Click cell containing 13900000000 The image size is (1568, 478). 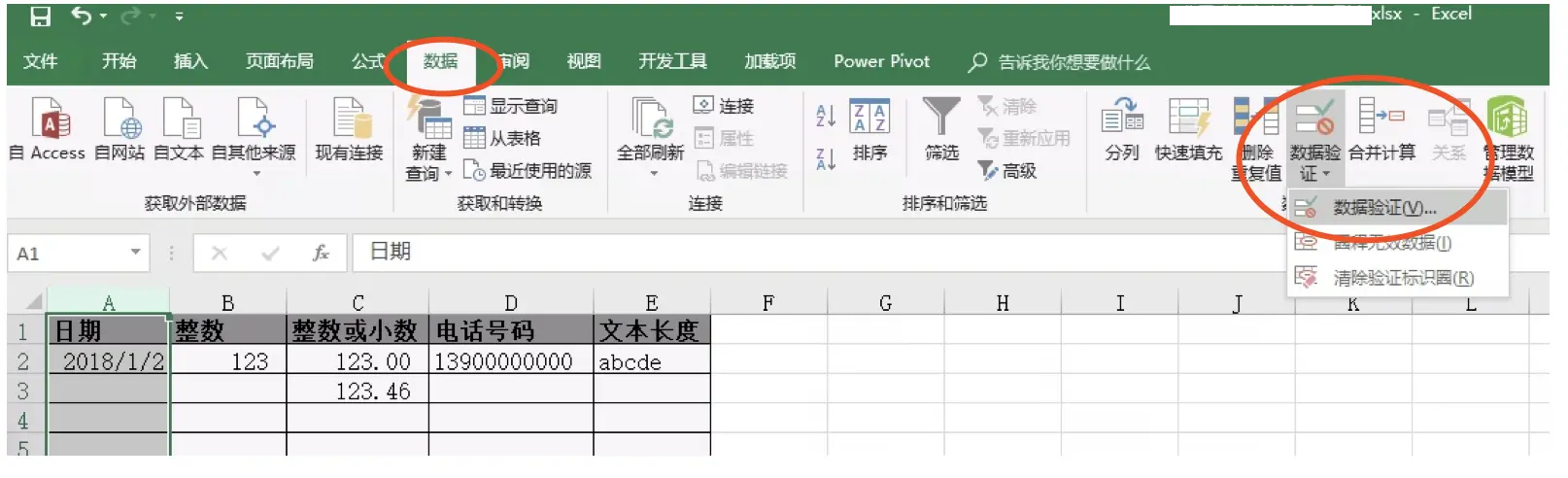coord(510,361)
